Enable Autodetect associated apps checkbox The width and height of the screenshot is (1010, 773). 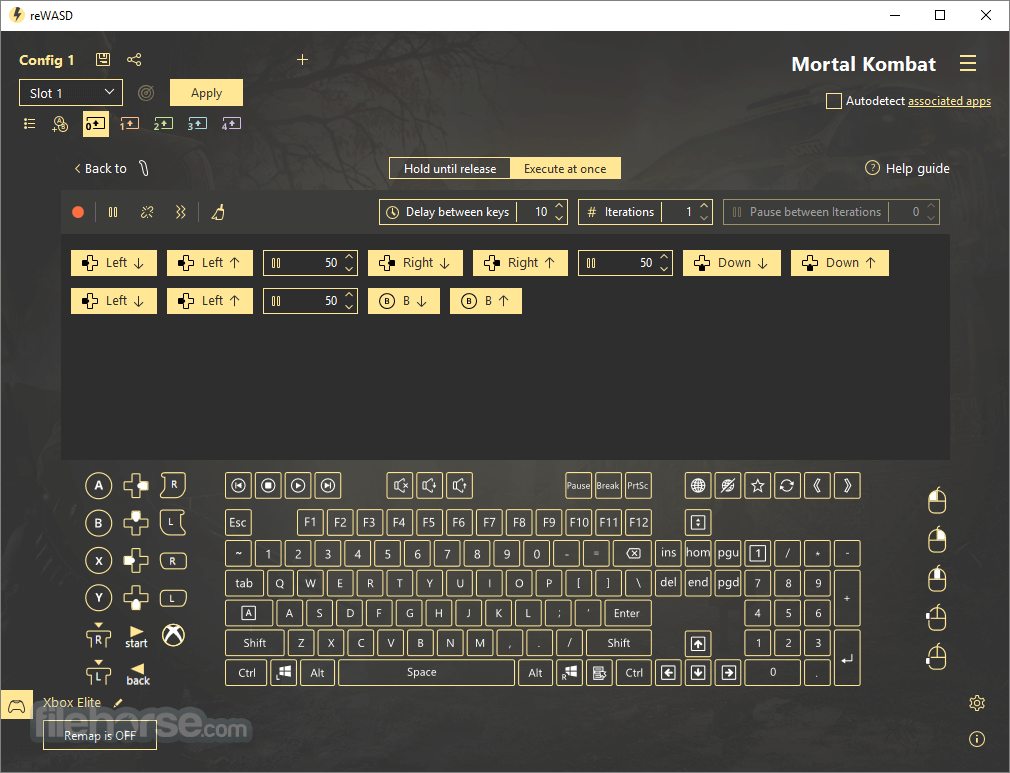point(834,101)
